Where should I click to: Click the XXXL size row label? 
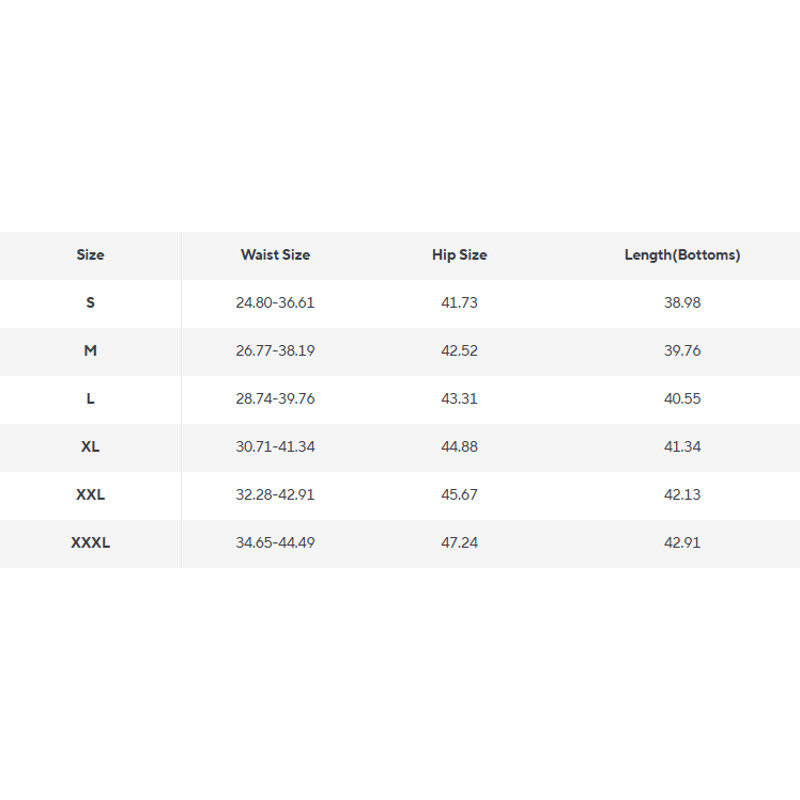coord(90,542)
